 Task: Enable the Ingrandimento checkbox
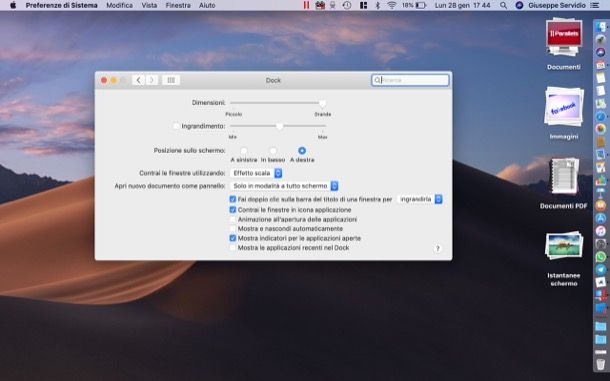click(x=176, y=126)
